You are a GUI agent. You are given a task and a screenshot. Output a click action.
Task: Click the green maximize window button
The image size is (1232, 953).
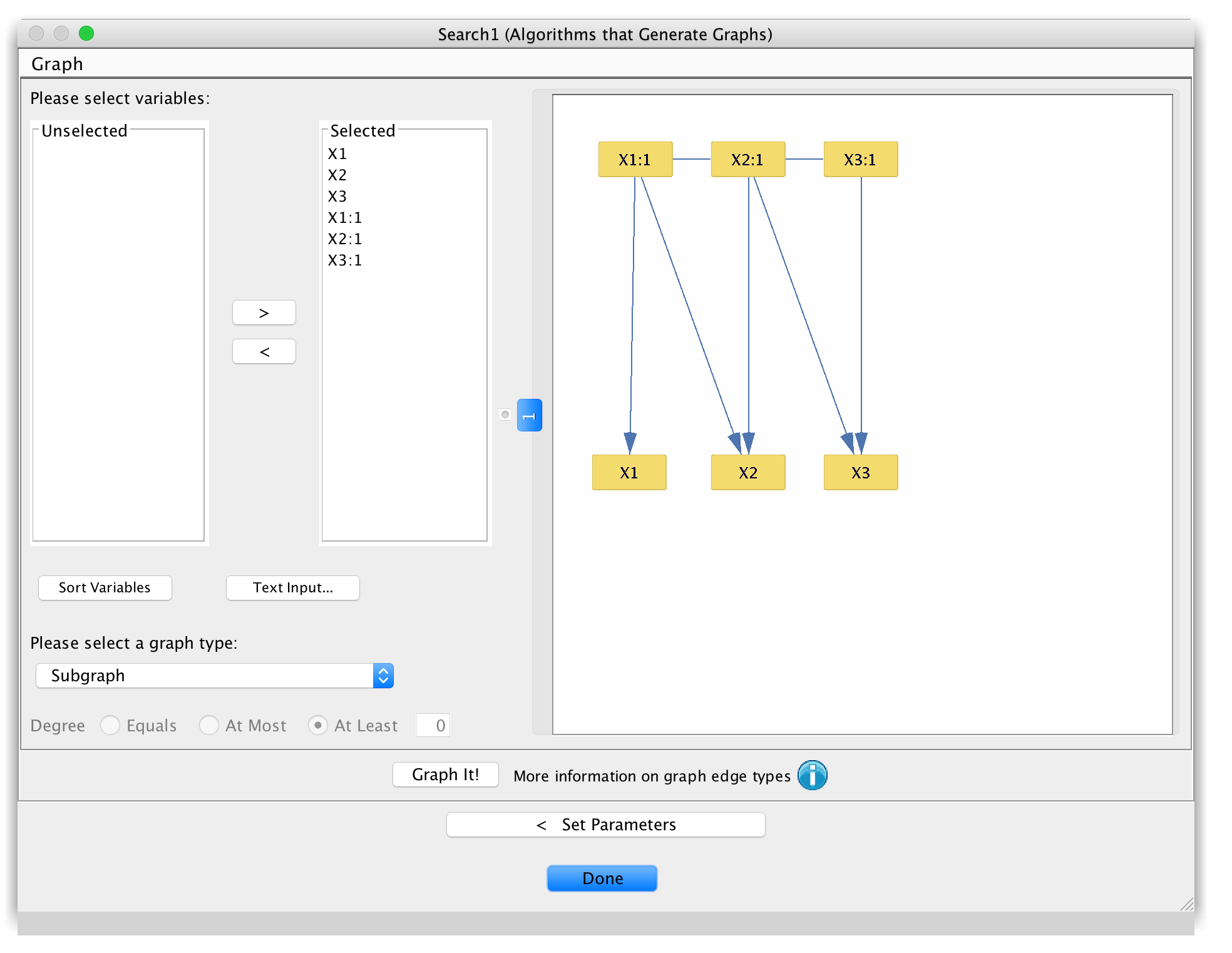pos(87,33)
